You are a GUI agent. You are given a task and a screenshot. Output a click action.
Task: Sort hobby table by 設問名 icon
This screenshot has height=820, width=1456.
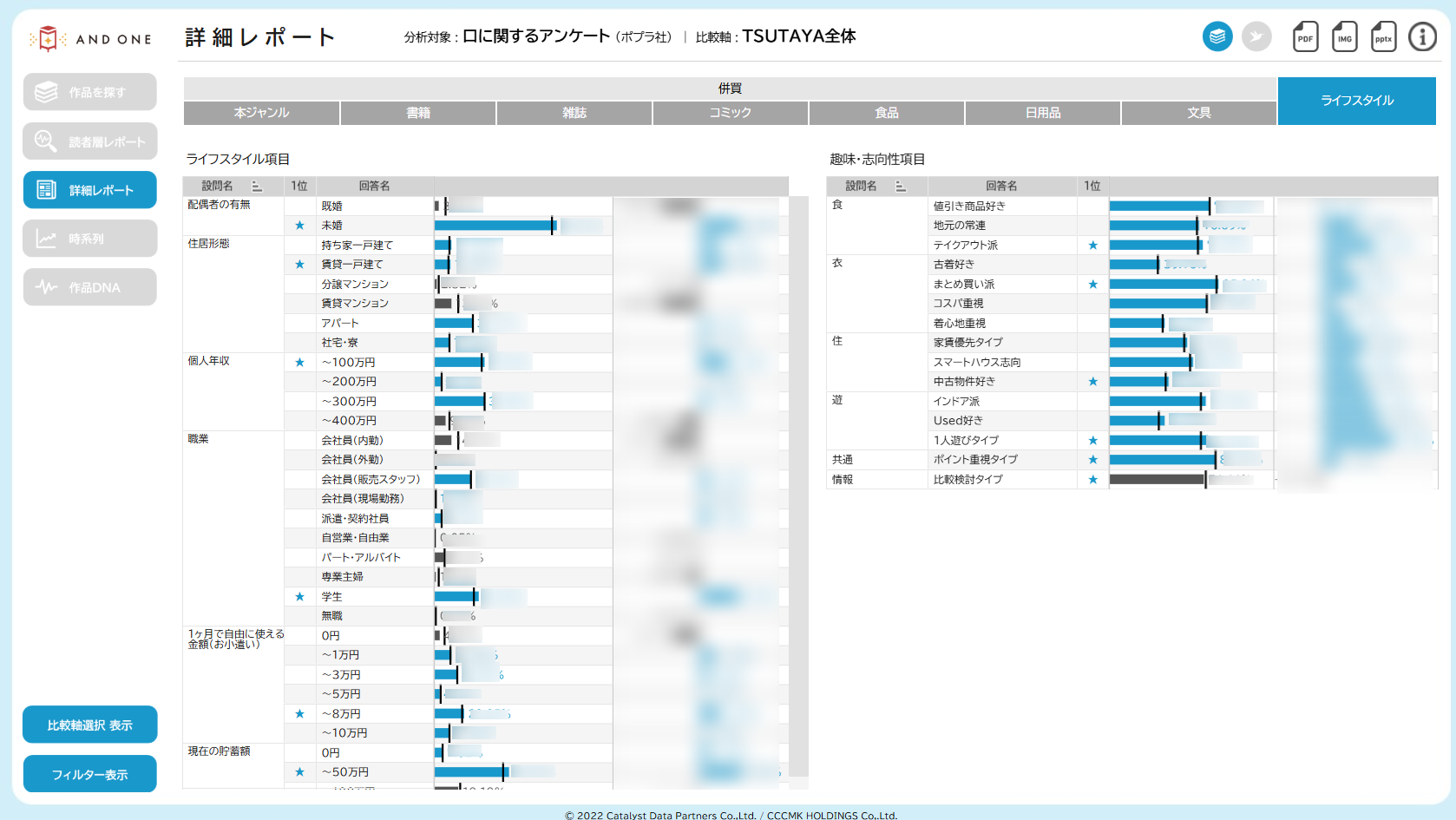pos(901,187)
